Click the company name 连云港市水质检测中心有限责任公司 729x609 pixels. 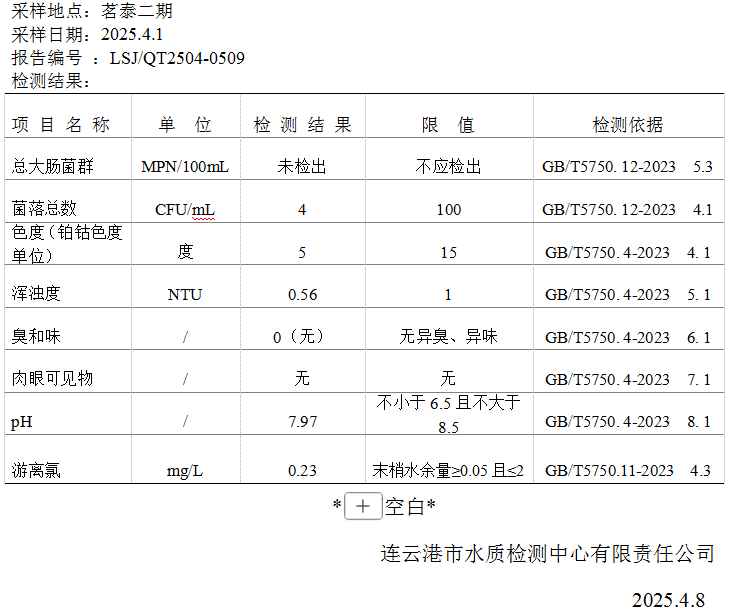tap(547, 553)
